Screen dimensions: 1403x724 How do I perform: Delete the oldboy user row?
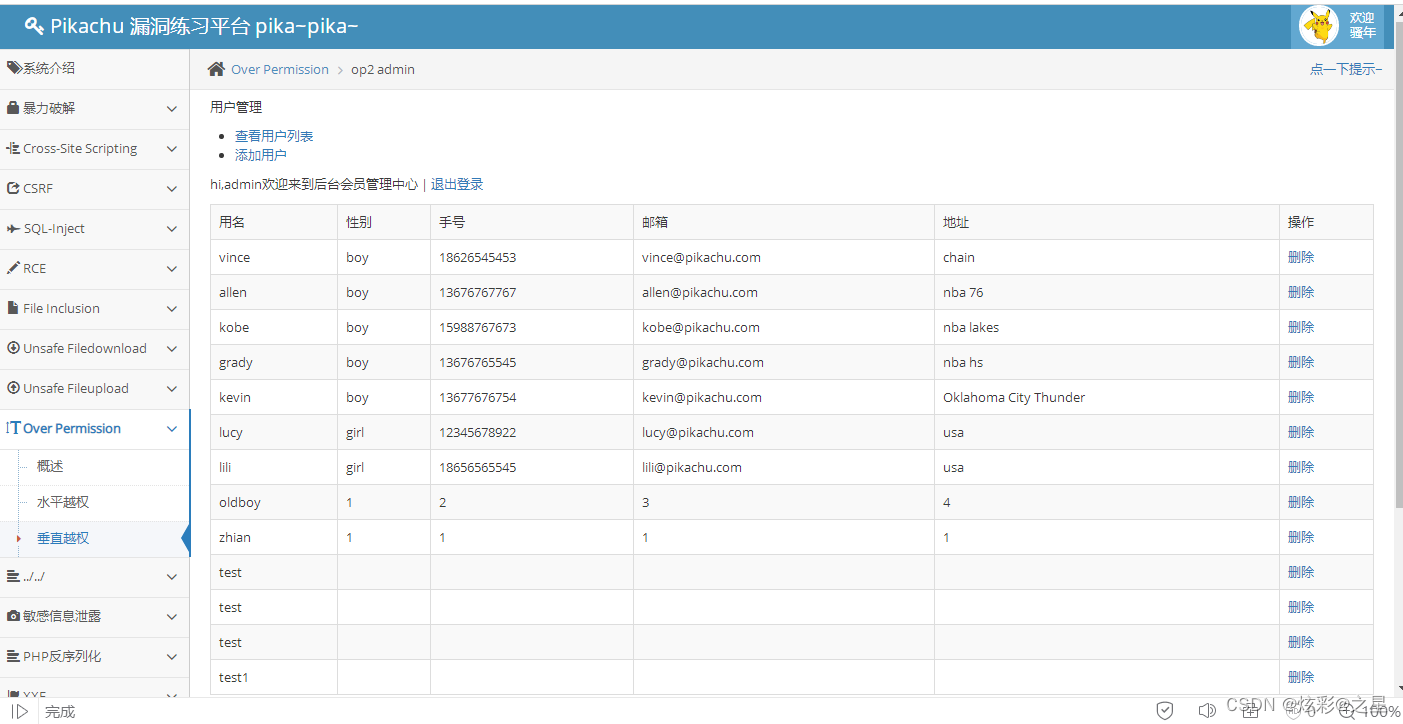pos(1301,502)
